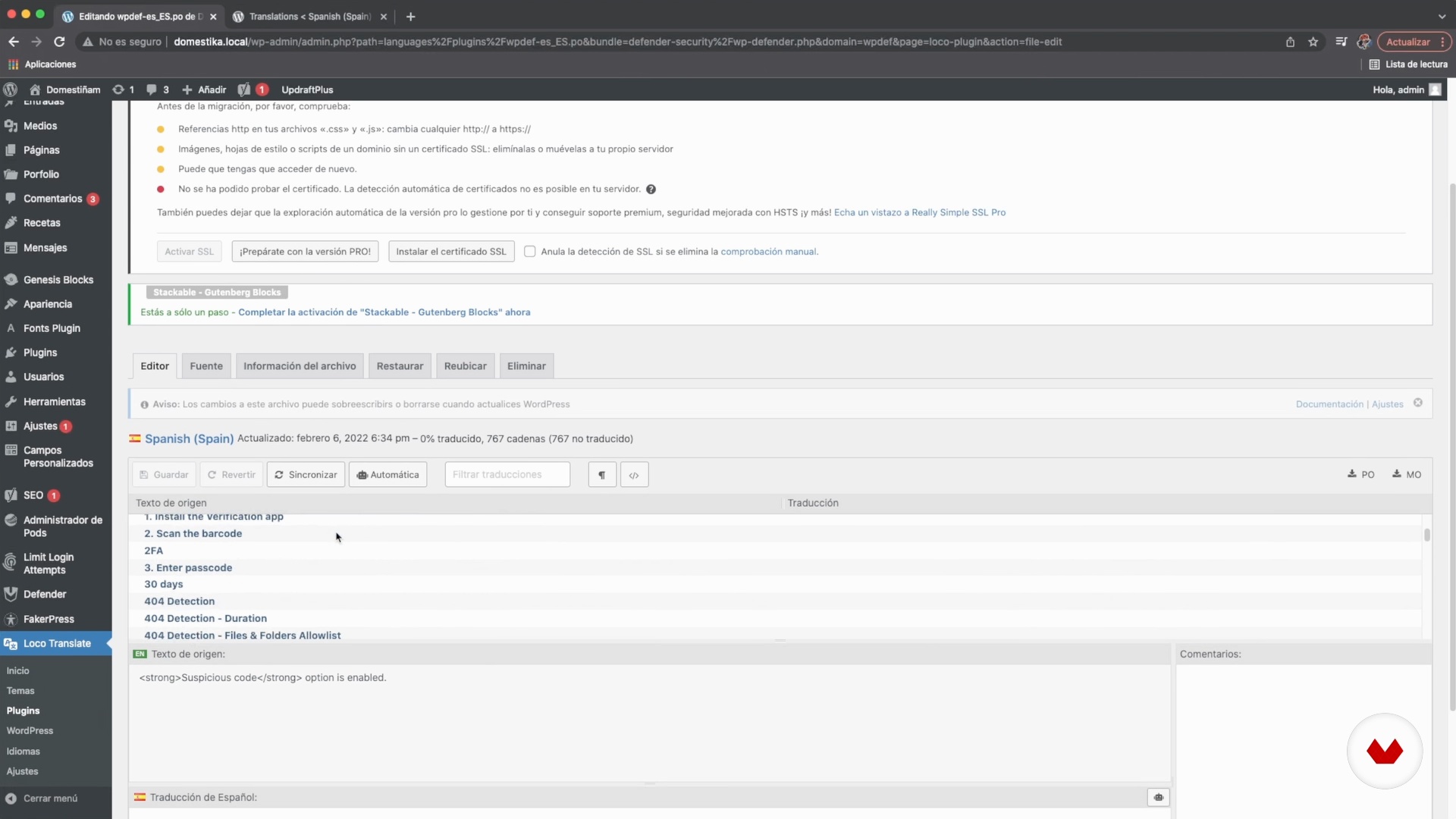
Task: Download the MO file
Action: (1407, 475)
